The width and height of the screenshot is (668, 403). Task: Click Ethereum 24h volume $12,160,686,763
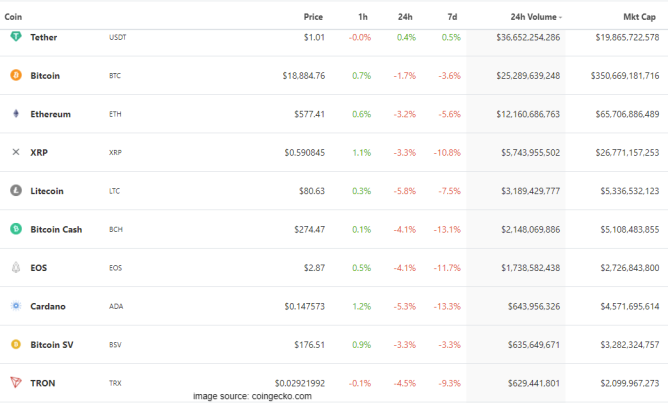(x=528, y=114)
